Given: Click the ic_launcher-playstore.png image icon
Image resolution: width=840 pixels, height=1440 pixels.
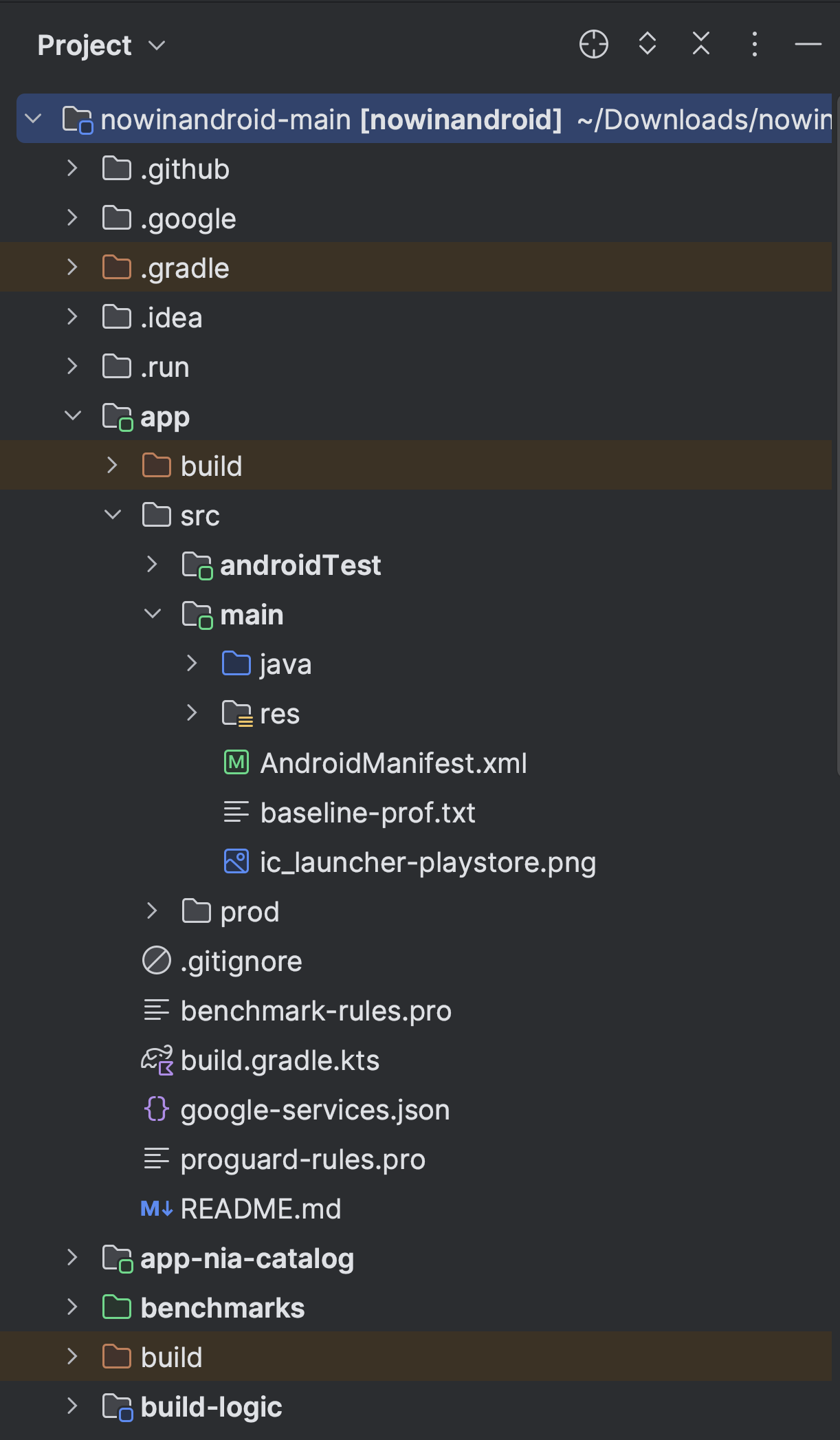Looking at the screenshot, I should tap(236, 862).
